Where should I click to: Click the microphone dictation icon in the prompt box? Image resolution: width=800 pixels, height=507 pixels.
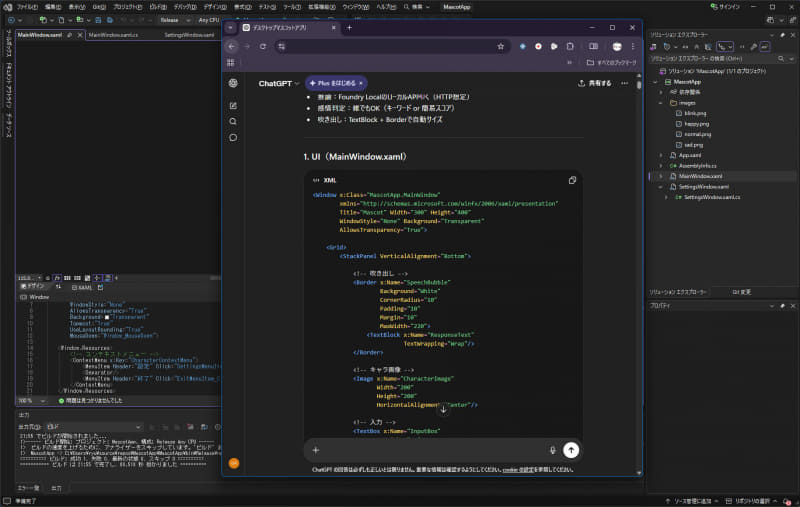[553, 450]
